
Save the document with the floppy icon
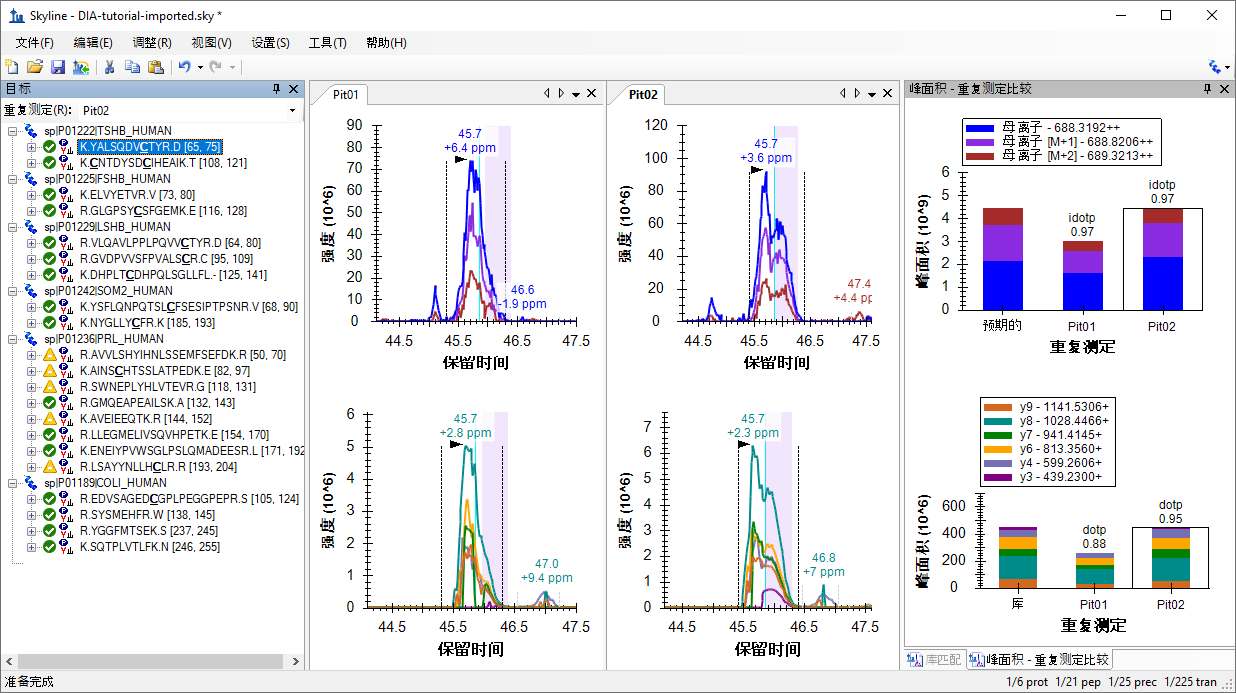tap(58, 67)
